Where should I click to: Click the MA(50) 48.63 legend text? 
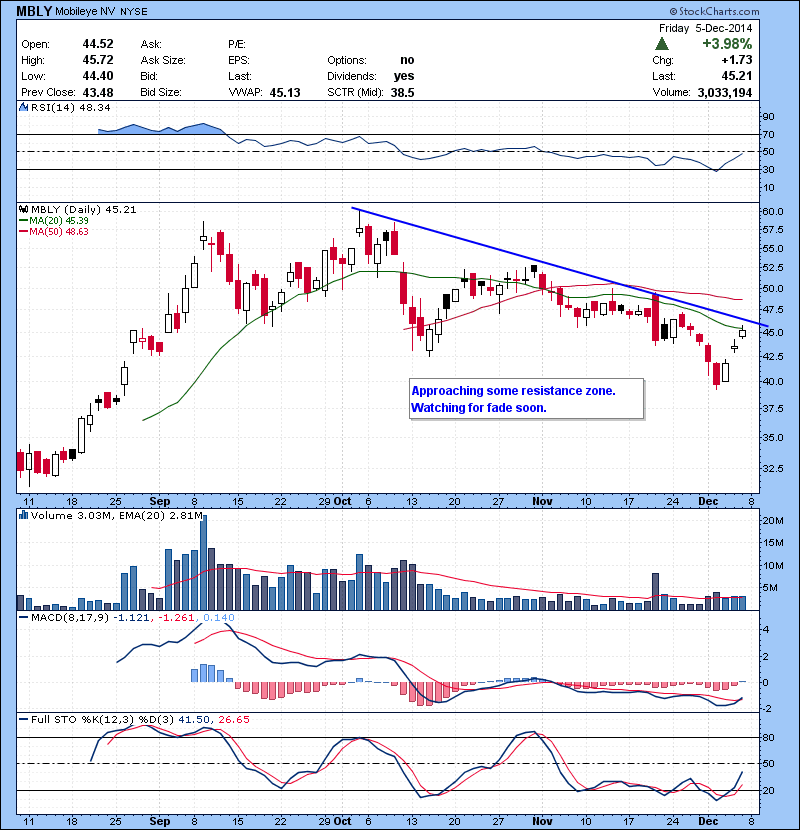pyautogui.click(x=59, y=232)
